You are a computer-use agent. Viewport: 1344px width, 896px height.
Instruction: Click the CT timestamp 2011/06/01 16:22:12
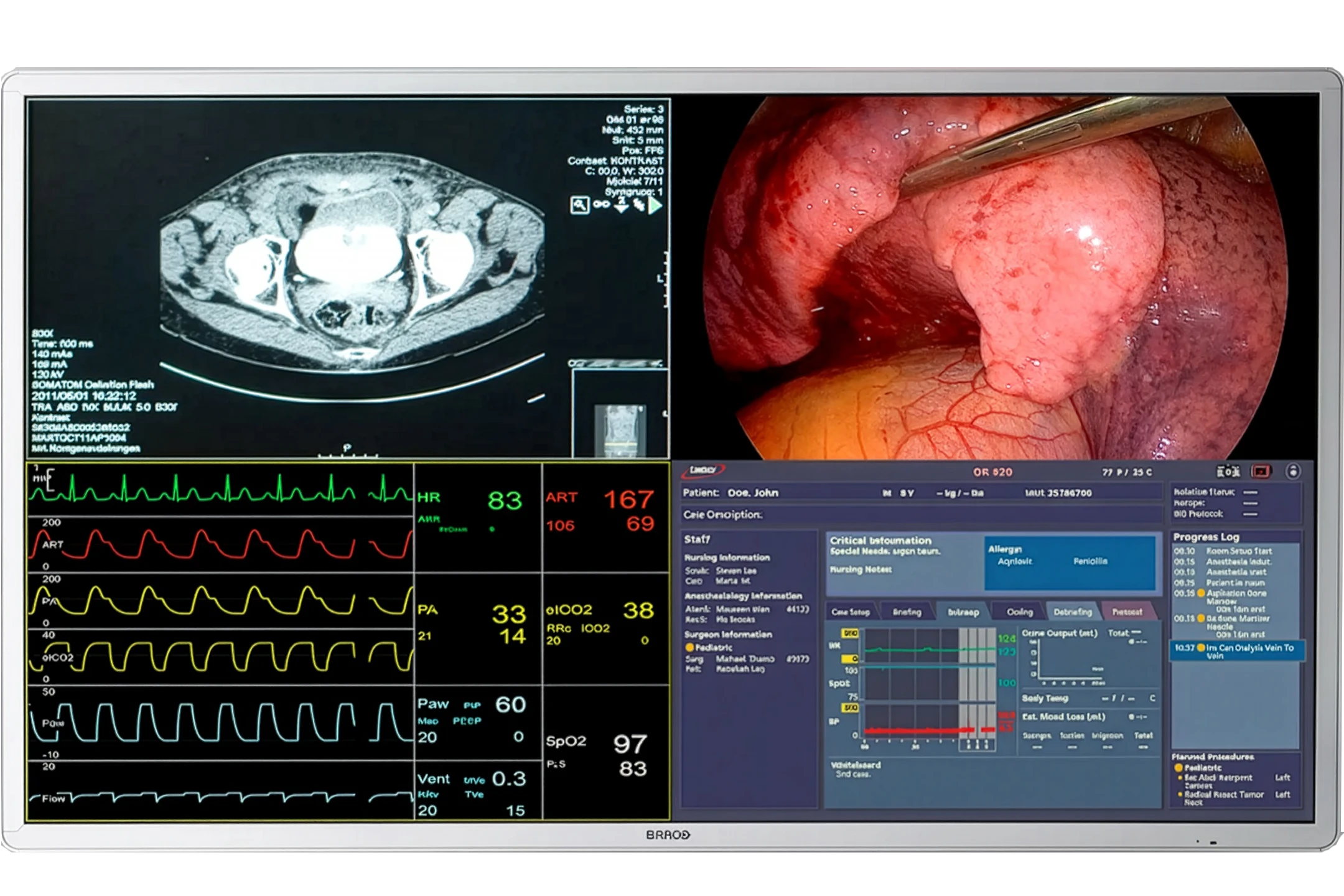tap(83, 396)
